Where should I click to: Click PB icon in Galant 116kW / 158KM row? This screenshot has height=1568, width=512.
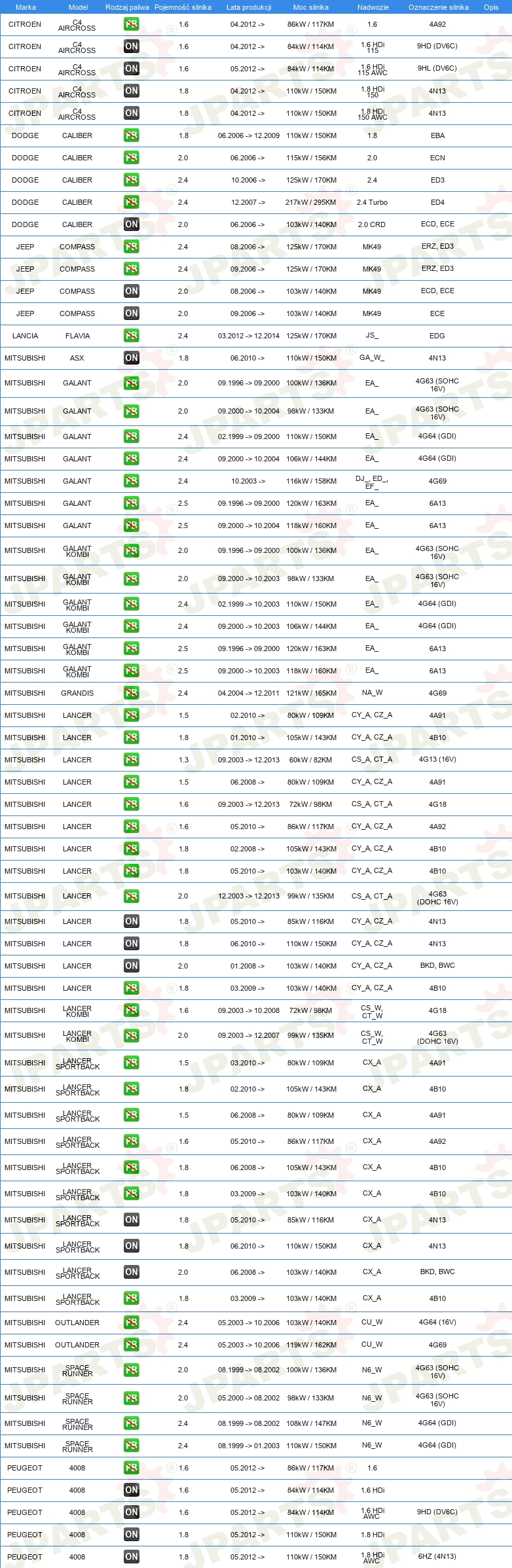132,481
